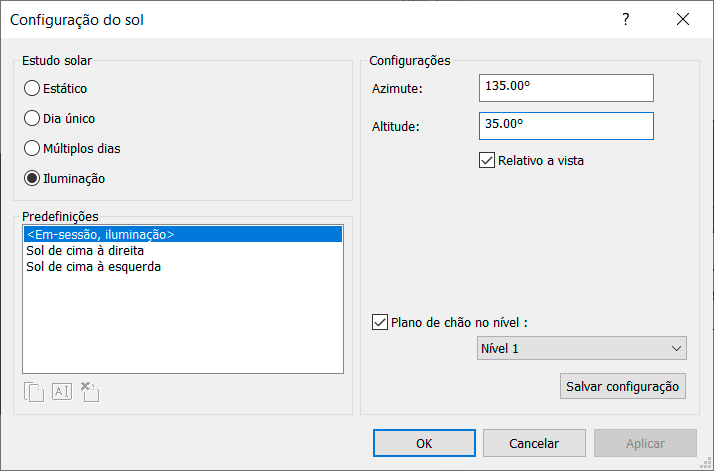
Task: Click the rename preset icon
Action: (x=62, y=392)
